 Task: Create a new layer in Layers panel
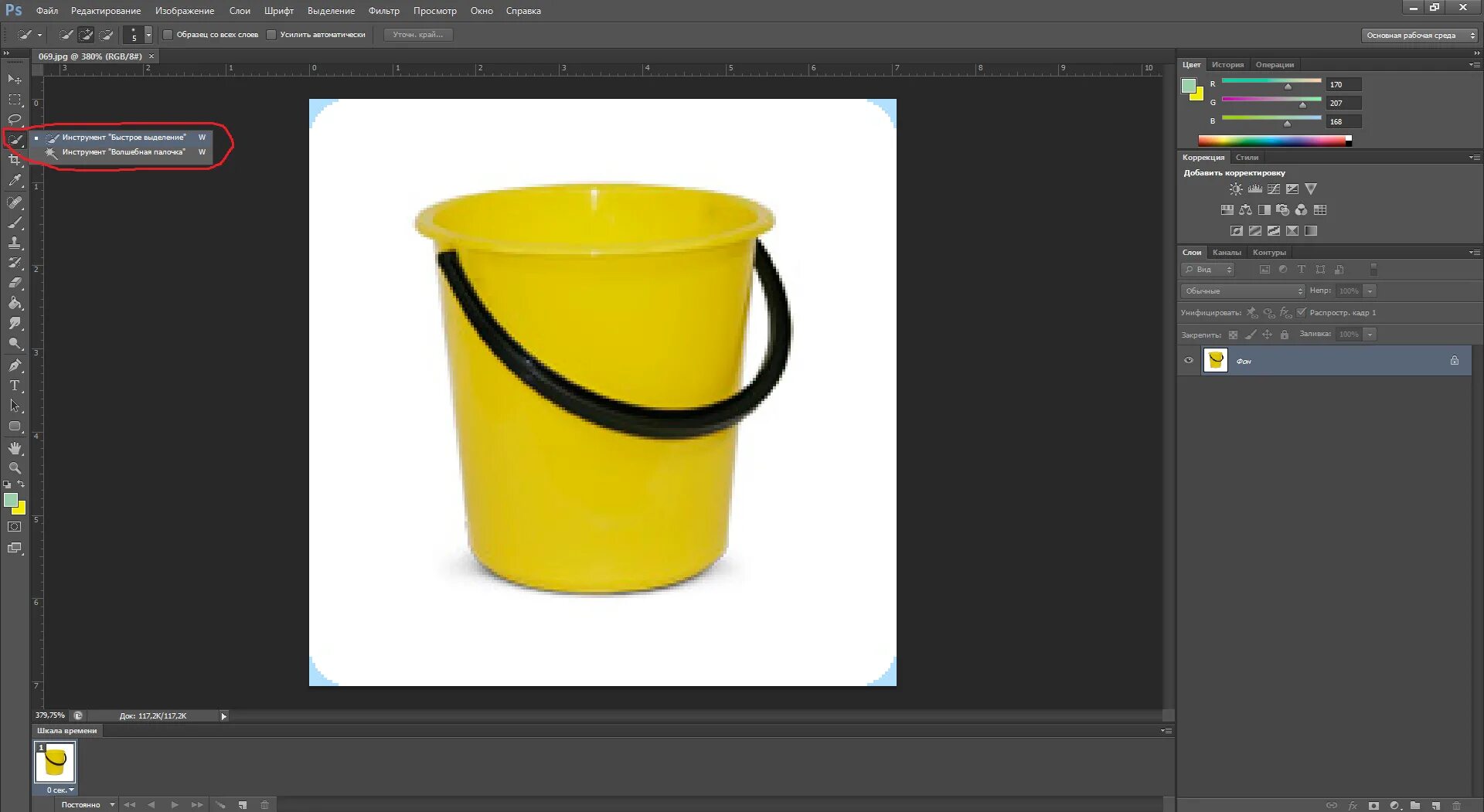coord(1435,806)
